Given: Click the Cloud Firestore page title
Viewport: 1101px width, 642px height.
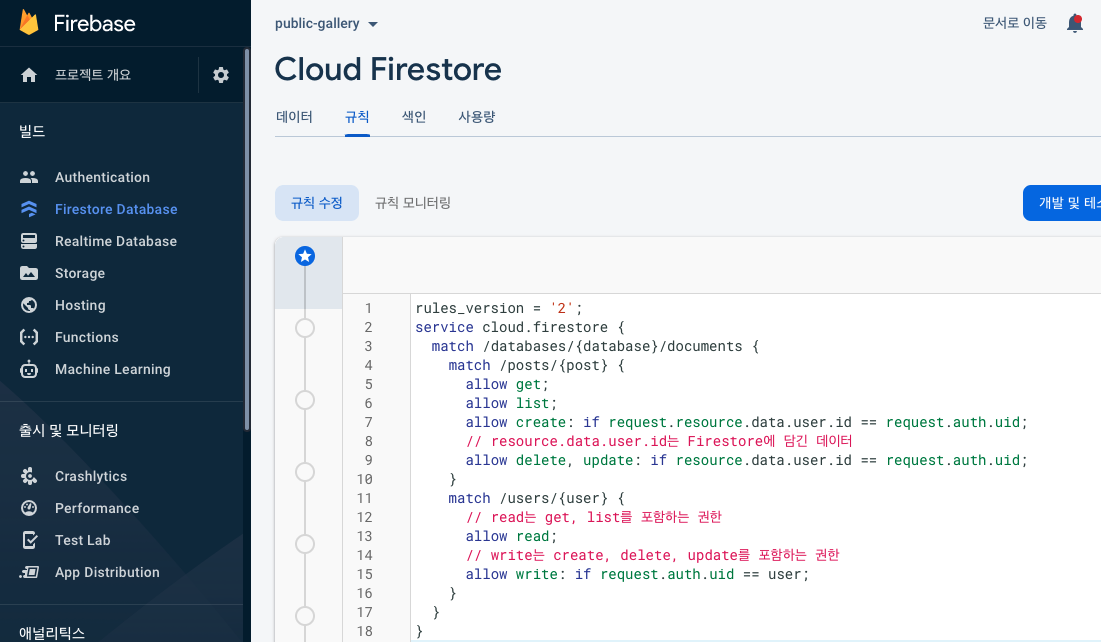Looking at the screenshot, I should (x=388, y=69).
